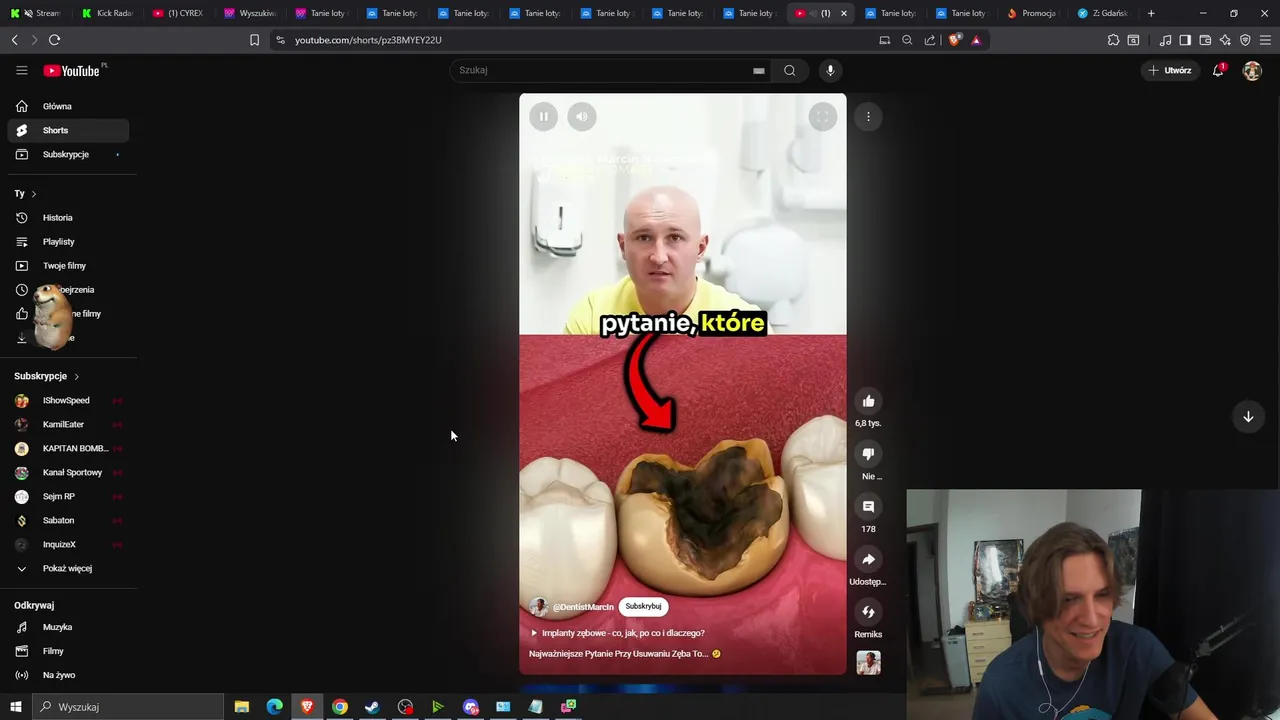Open File Explorer from taskbar

tap(241, 707)
